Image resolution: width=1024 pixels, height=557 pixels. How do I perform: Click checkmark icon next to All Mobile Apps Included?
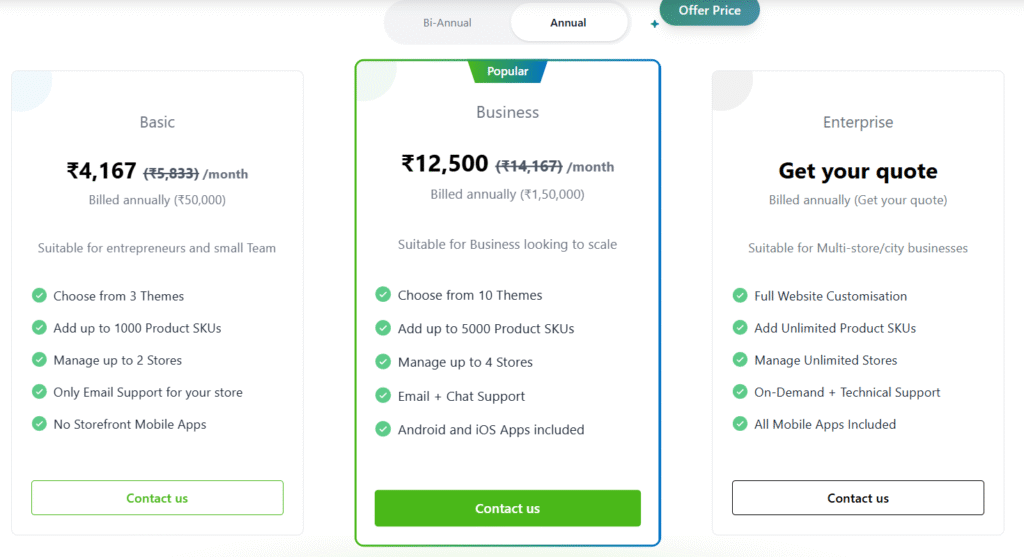pos(740,424)
